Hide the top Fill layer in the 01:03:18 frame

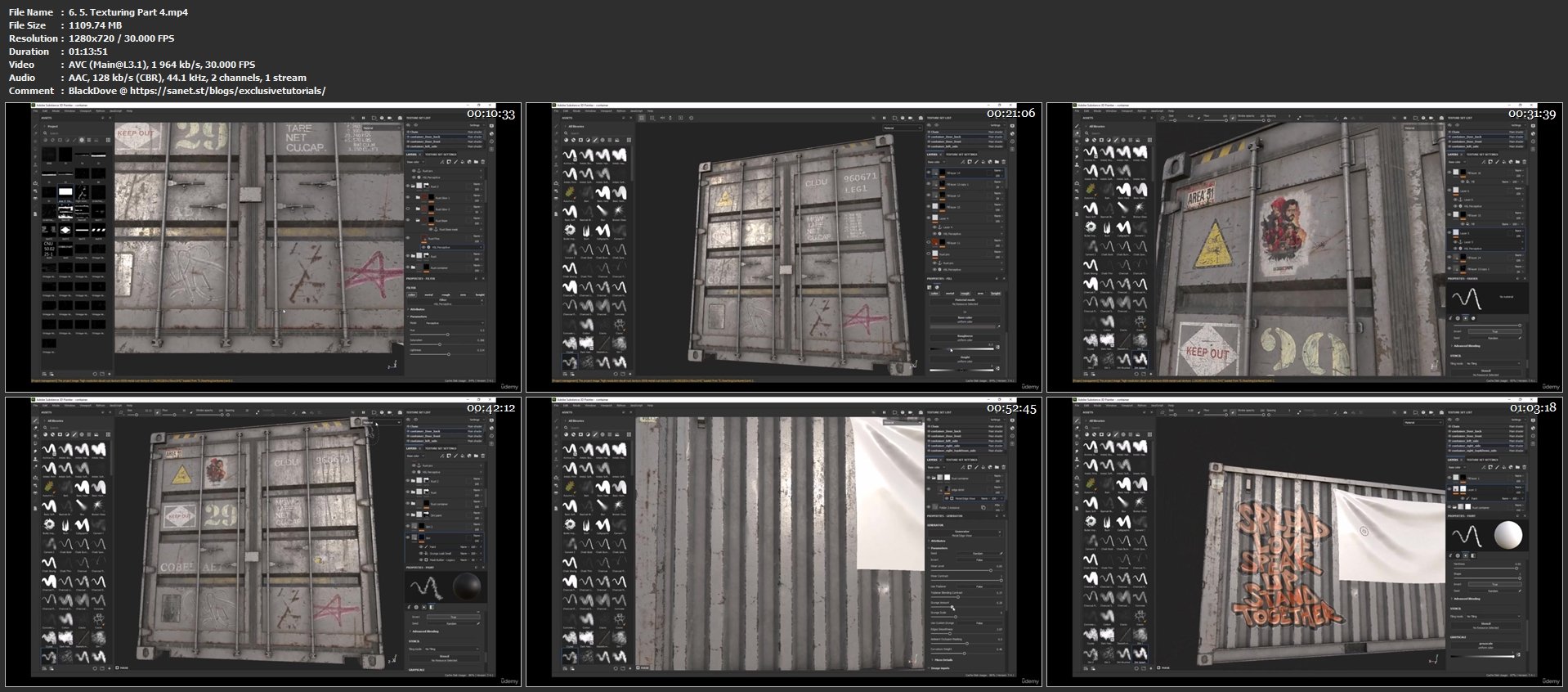click(x=1449, y=478)
